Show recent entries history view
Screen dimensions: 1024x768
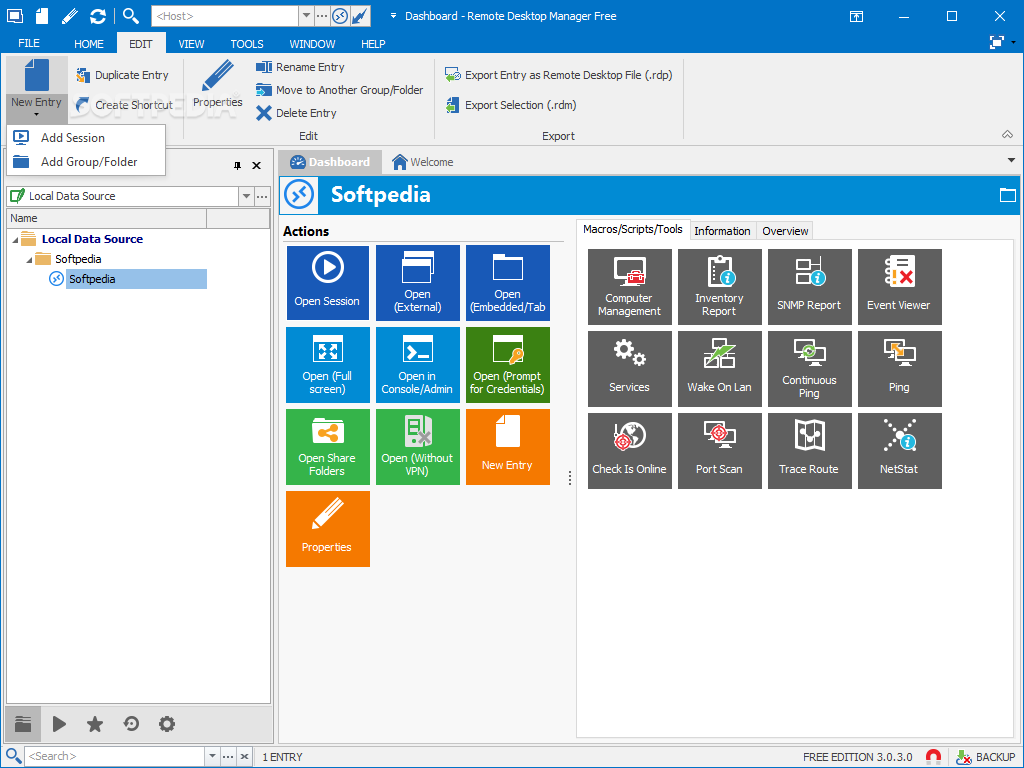pyautogui.click(x=131, y=724)
